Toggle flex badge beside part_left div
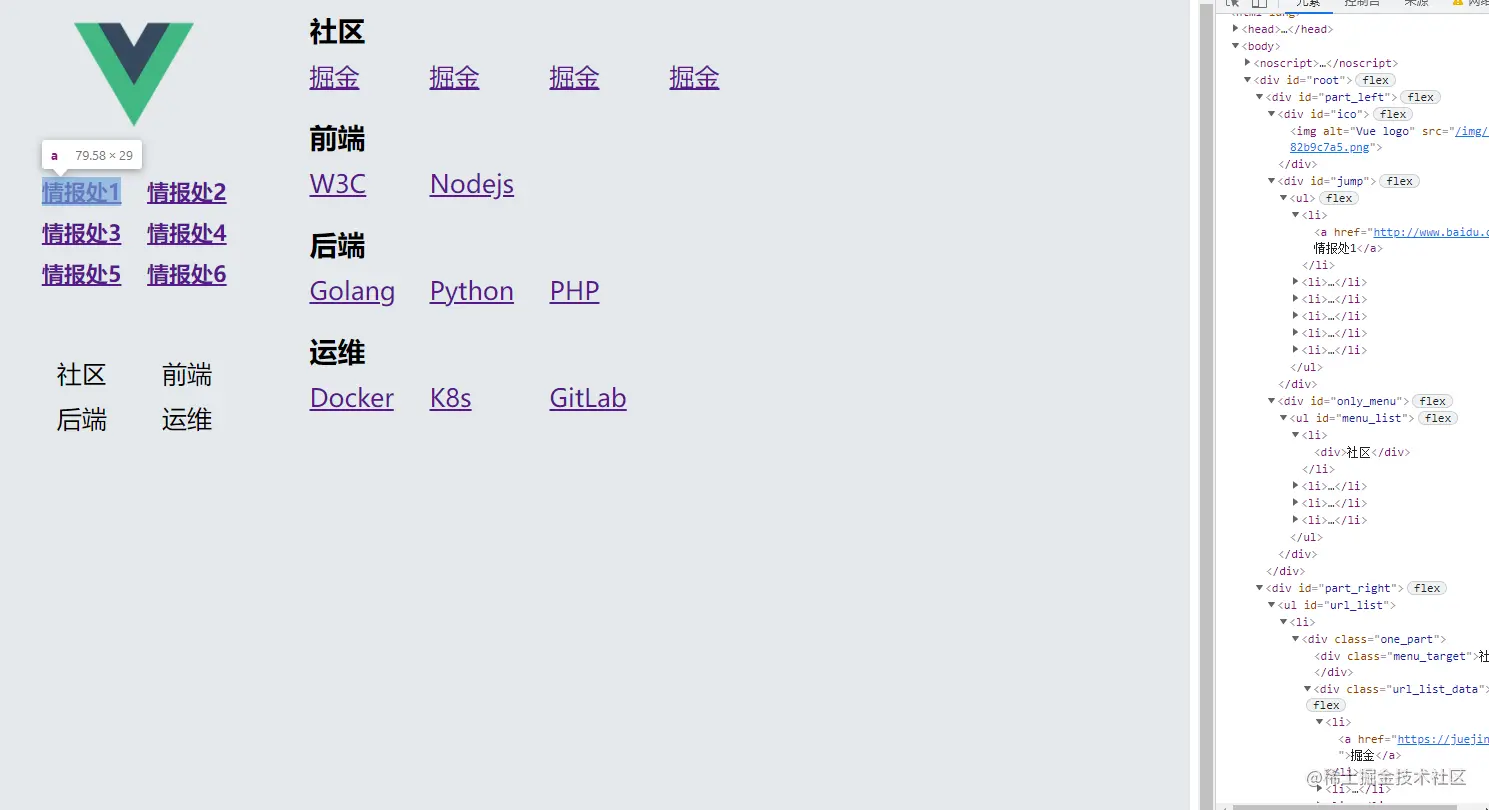The height and width of the screenshot is (810, 1489). [1421, 97]
